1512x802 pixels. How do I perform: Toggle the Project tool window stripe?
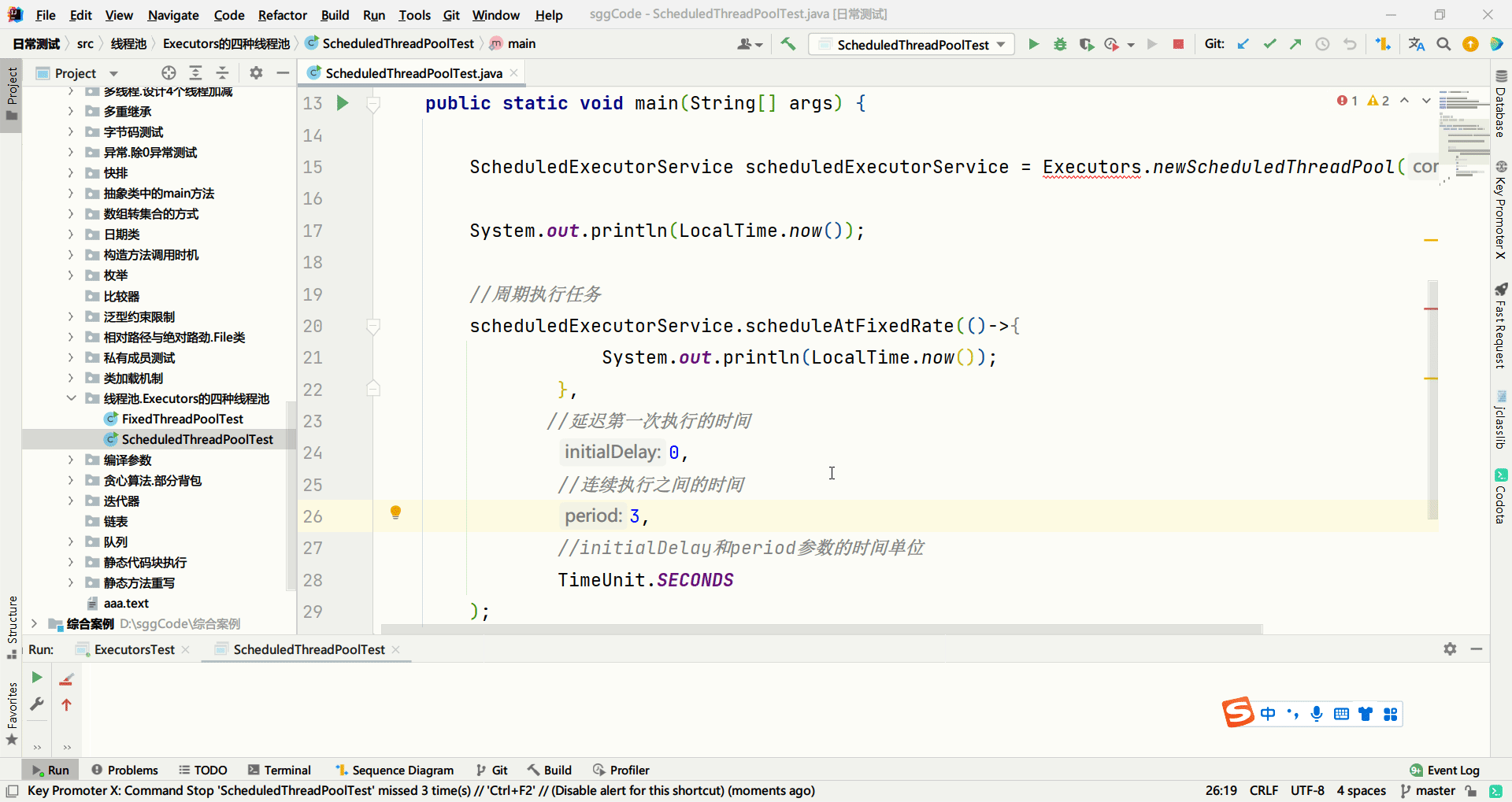point(12,94)
